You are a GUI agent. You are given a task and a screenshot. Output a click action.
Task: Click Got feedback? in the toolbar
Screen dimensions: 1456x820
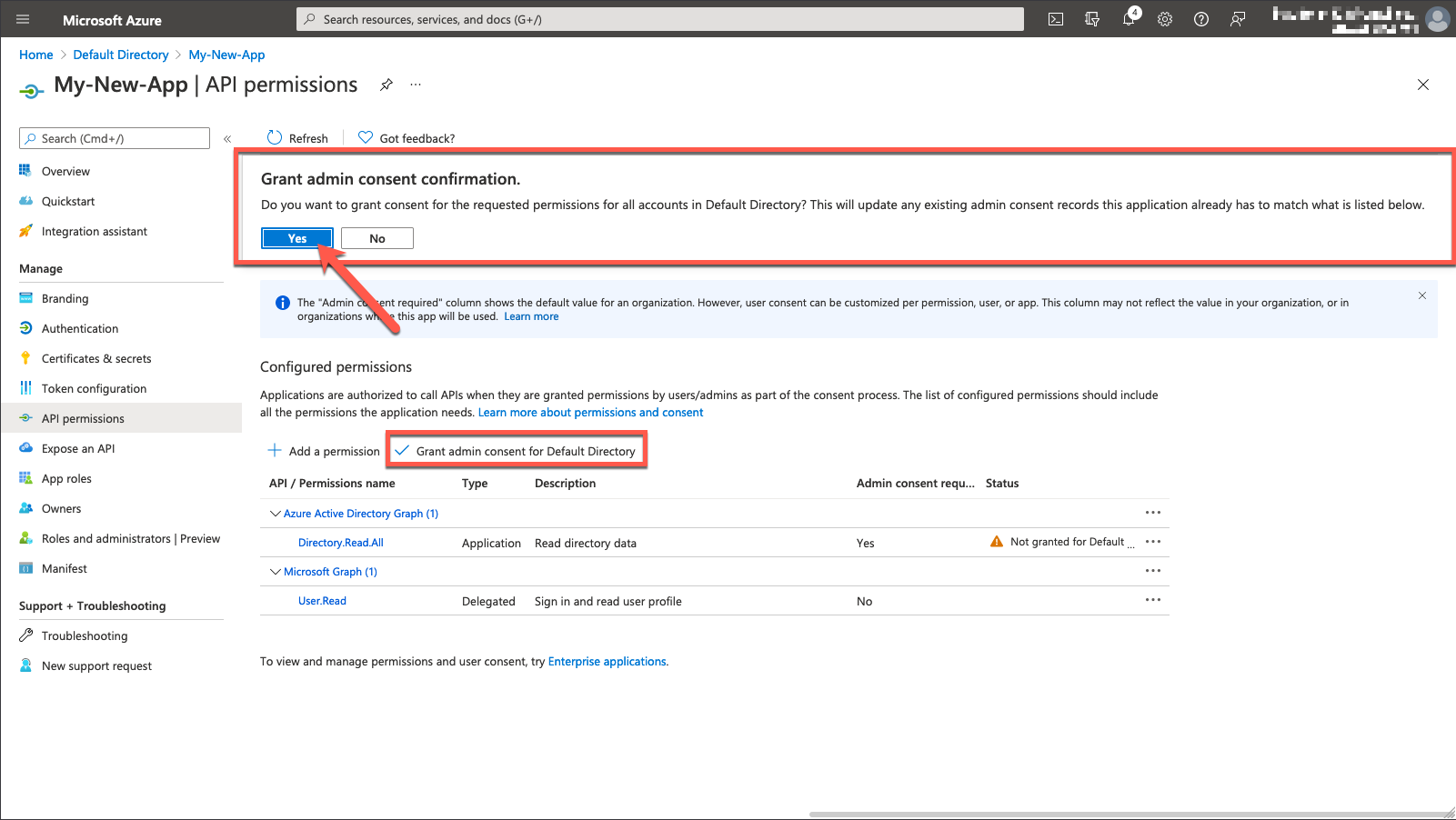click(407, 138)
